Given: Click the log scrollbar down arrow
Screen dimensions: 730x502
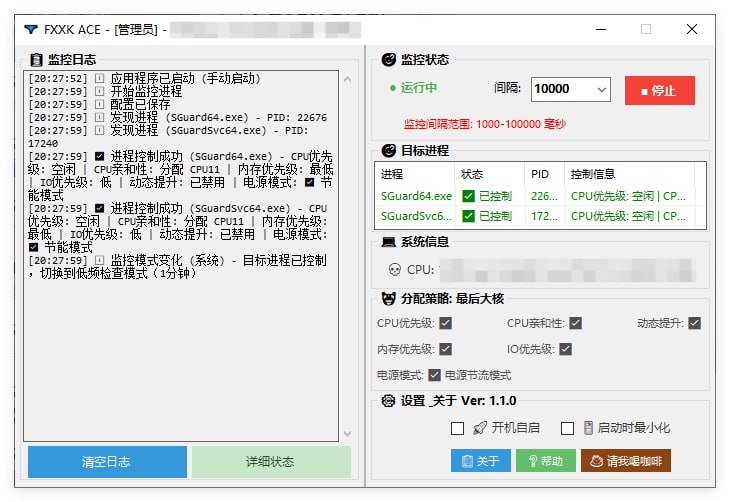Looking at the screenshot, I should [x=347, y=434].
